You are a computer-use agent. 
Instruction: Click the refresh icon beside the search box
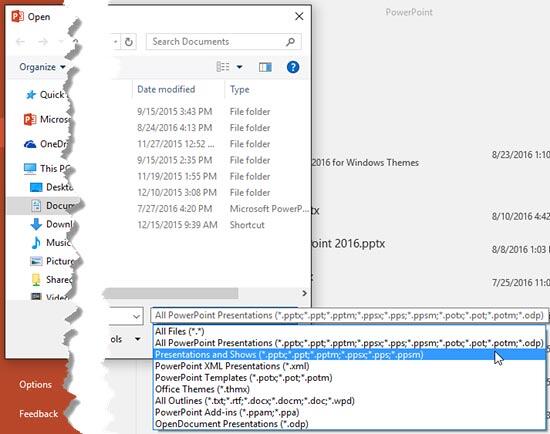(x=129, y=42)
